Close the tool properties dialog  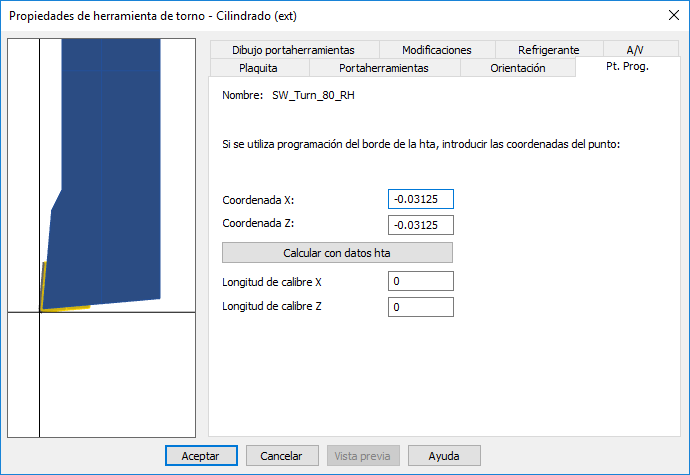click(x=674, y=15)
